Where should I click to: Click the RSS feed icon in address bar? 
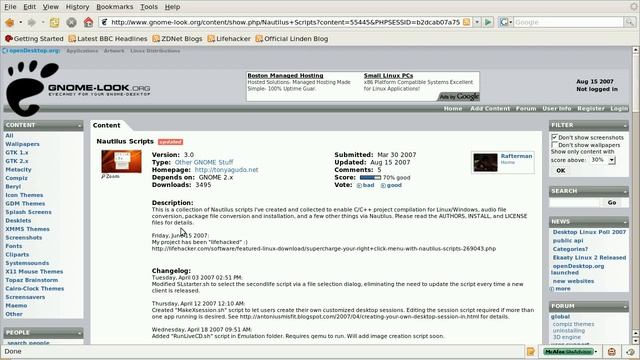click(467, 22)
